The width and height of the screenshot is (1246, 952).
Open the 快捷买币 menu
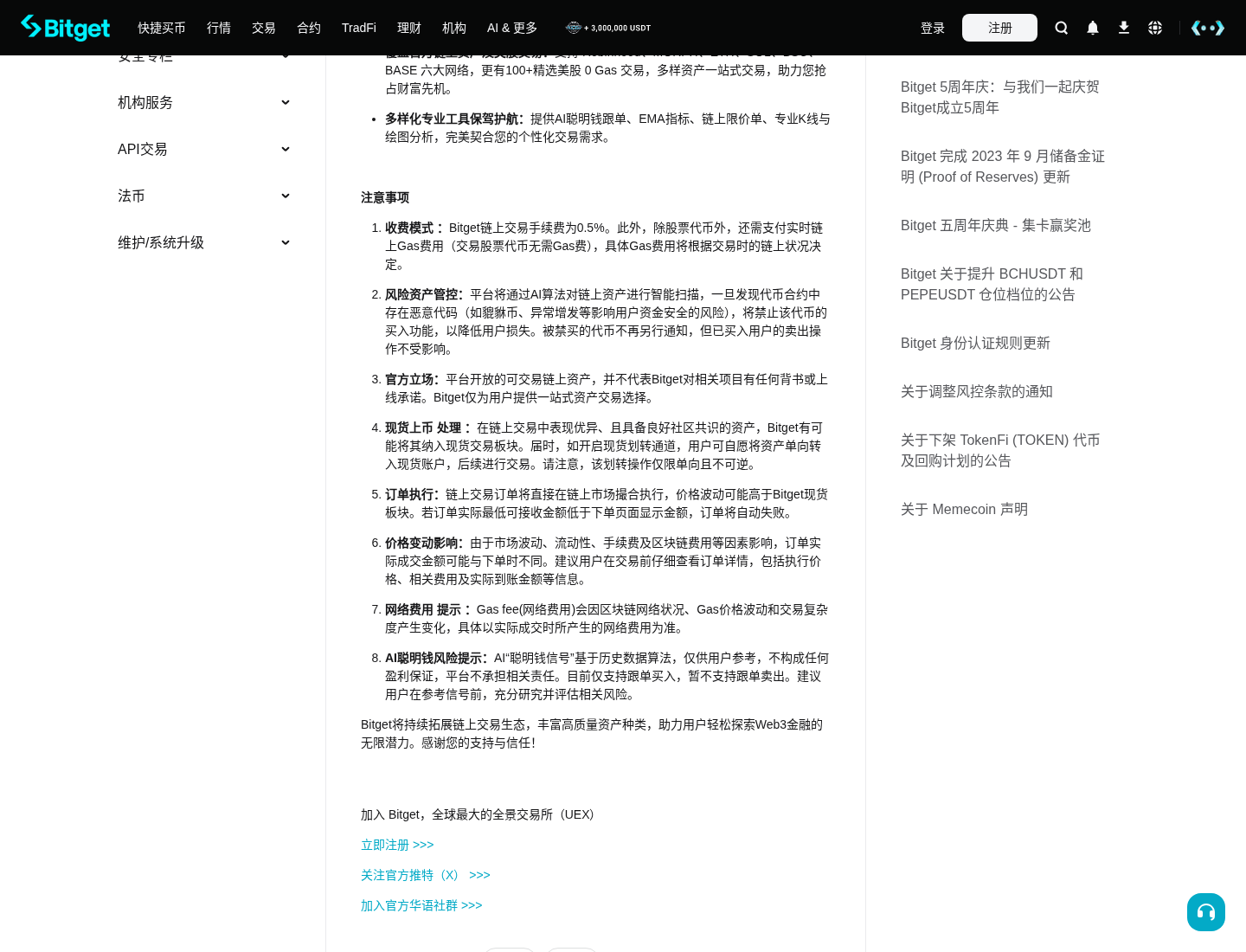162,28
